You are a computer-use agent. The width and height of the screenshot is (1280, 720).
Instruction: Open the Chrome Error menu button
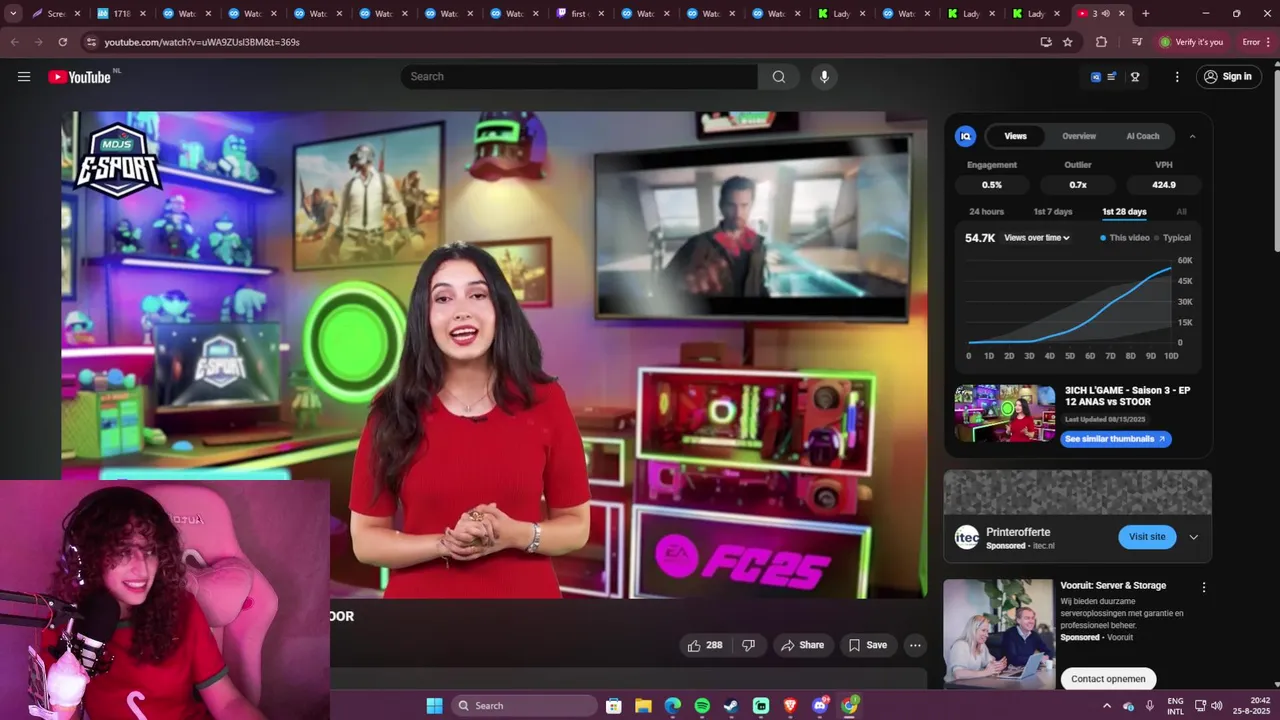pos(1256,42)
